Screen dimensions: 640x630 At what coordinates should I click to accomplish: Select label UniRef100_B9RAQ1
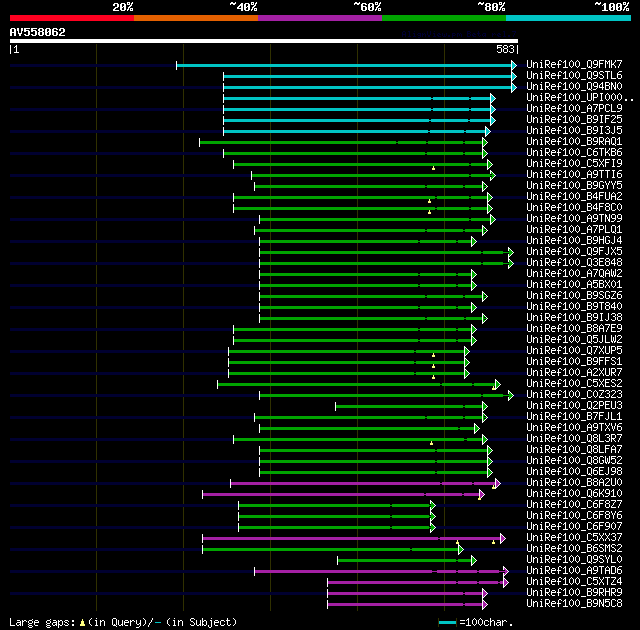(x=574, y=141)
